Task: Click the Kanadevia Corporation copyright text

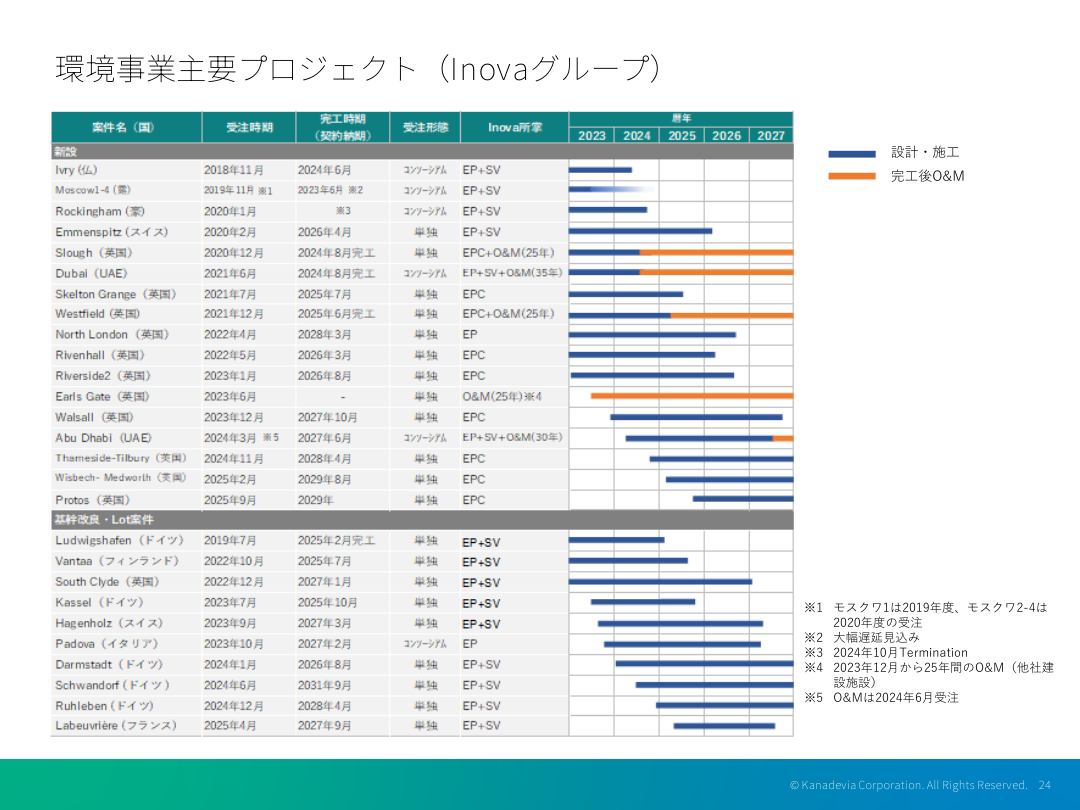Action: pyautogui.click(x=908, y=785)
